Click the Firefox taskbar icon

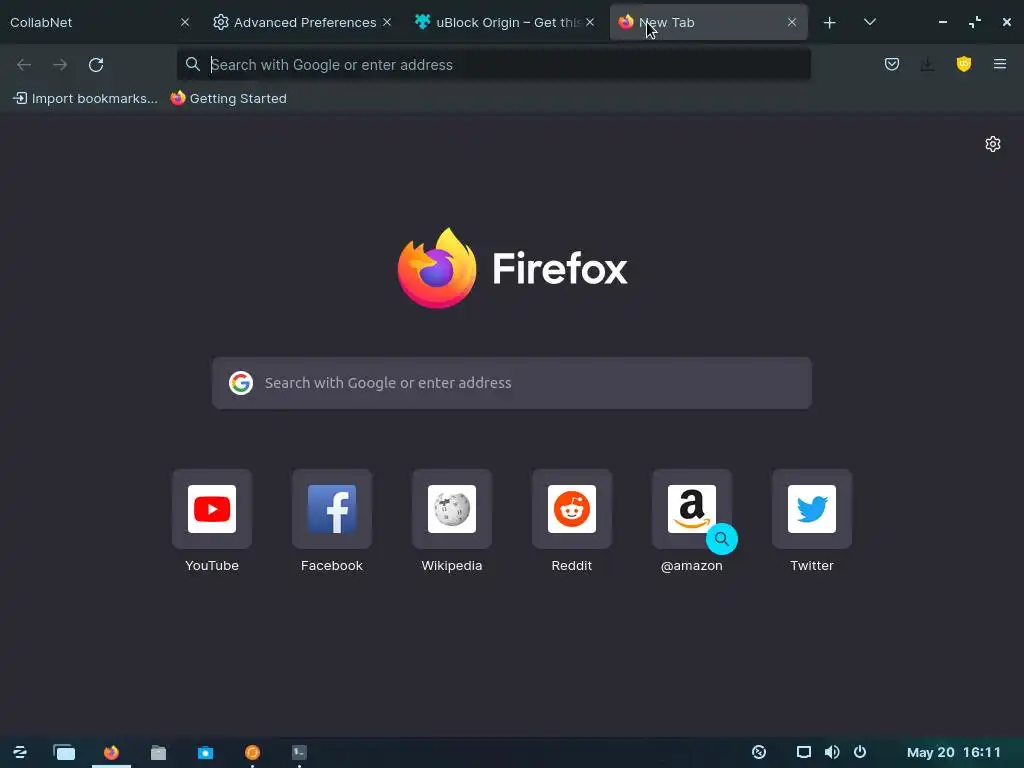pyautogui.click(x=111, y=752)
